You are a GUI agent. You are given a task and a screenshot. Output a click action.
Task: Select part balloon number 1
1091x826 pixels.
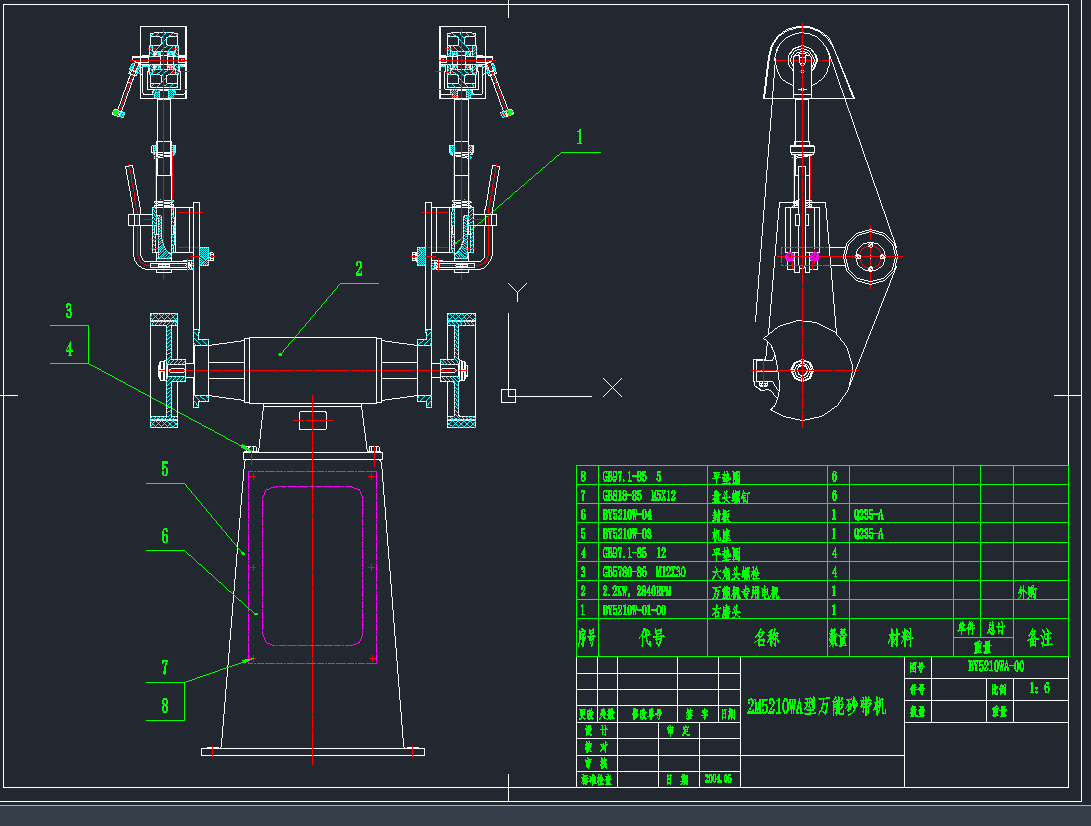[578, 138]
